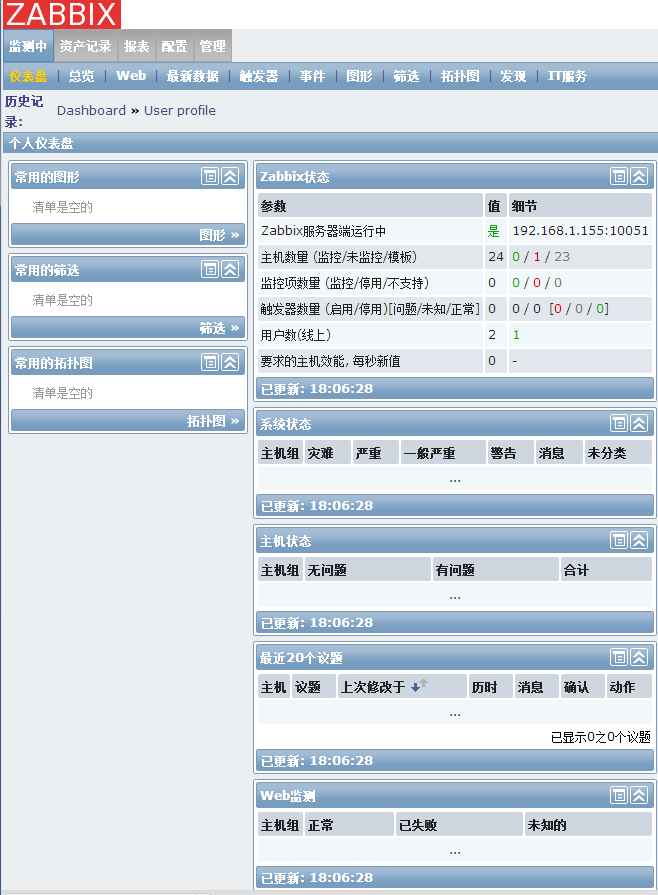The width and height of the screenshot is (658, 895).
Task: Follow the 图形 » link
Action: 220,235
